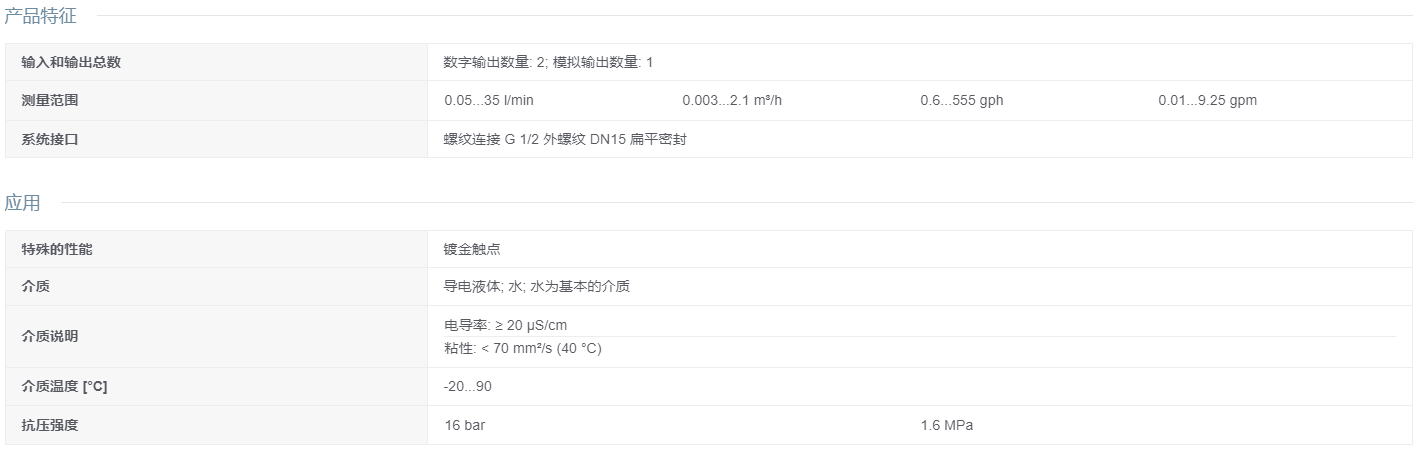The width and height of the screenshot is (1419, 451).
Task: Click the 应用 section heading
Action: [x=23, y=203]
